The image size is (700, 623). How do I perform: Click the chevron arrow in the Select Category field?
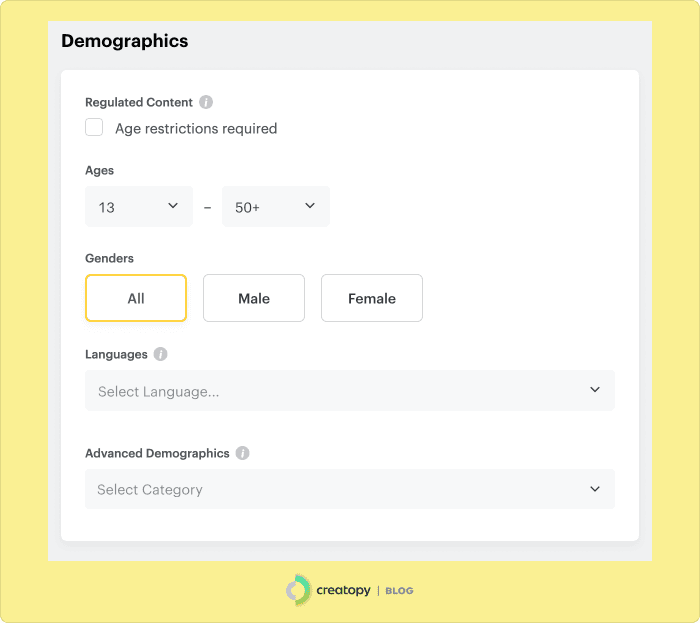[595, 489]
